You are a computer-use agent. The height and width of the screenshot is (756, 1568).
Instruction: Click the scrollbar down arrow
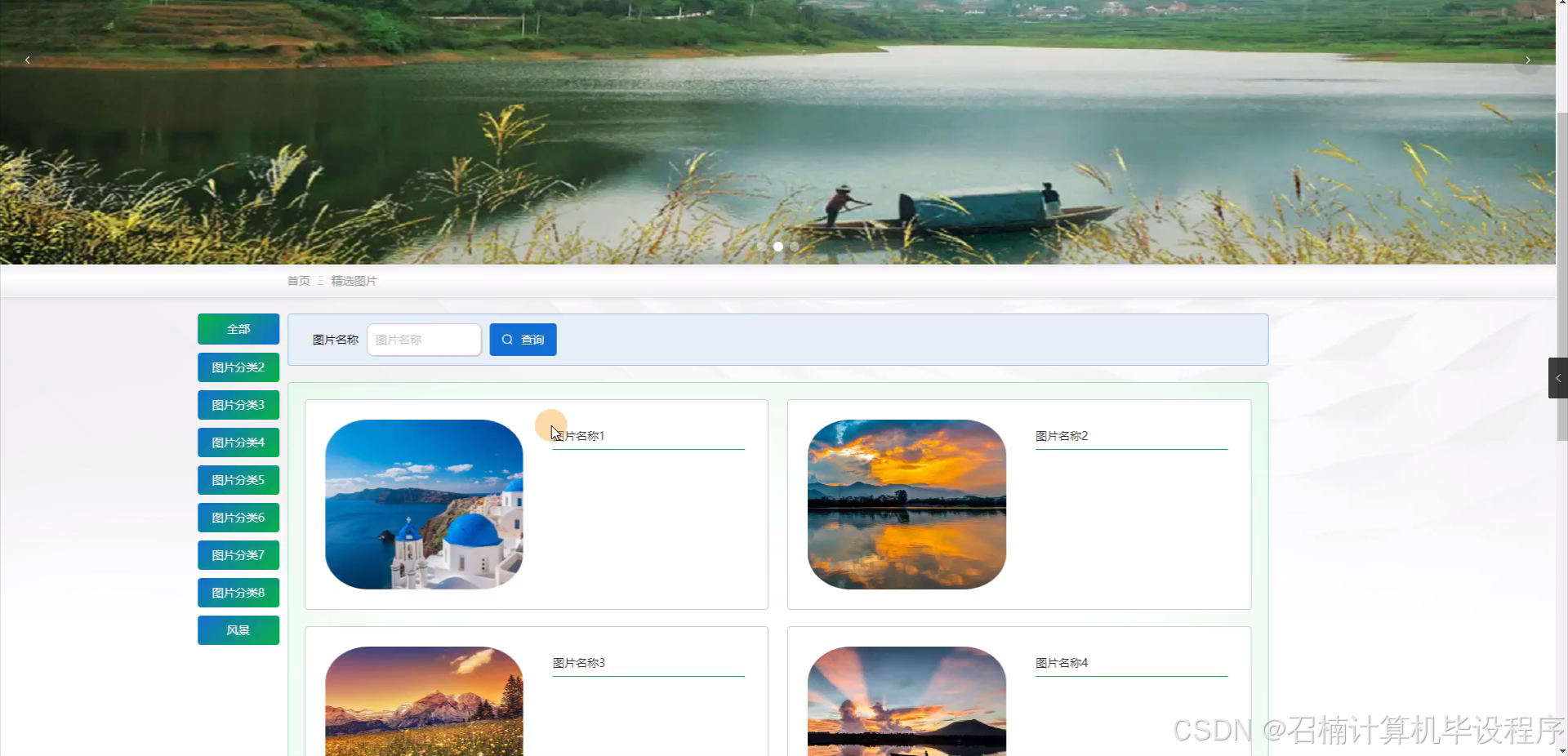tap(1562, 750)
